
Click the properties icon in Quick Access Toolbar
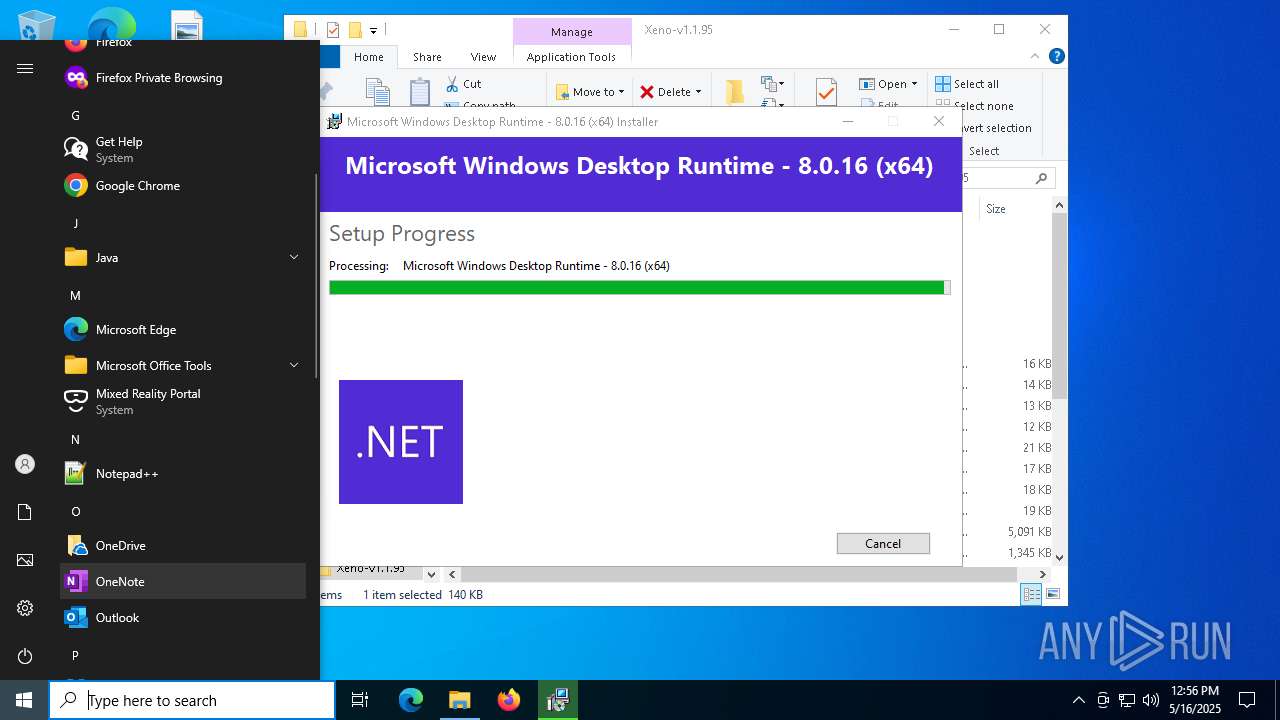[x=333, y=30]
